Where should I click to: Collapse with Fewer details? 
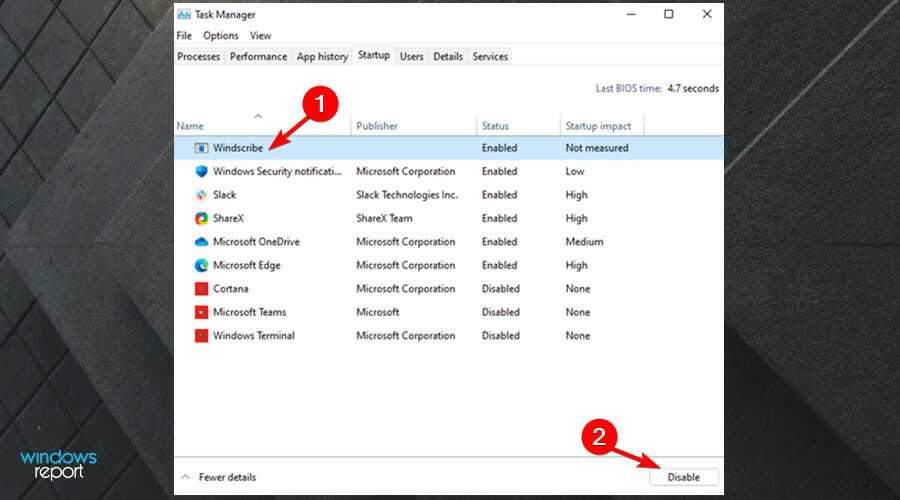[x=219, y=477]
